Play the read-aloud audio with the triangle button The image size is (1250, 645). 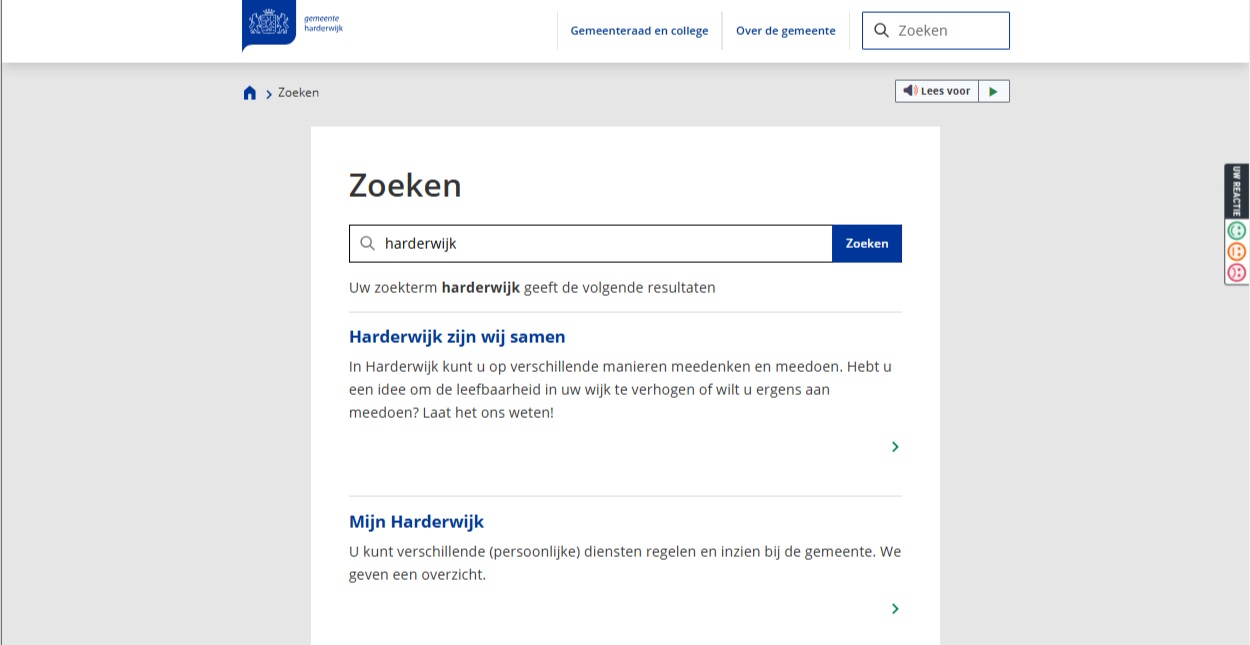(994, 91)
